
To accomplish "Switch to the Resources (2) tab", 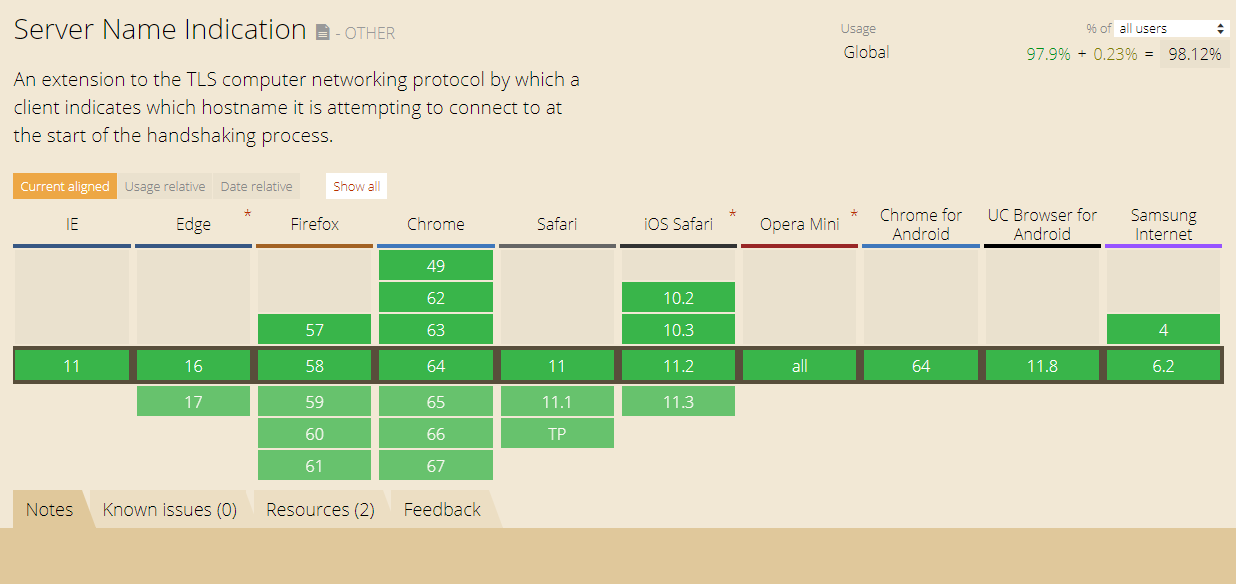I will click(320, 510).
